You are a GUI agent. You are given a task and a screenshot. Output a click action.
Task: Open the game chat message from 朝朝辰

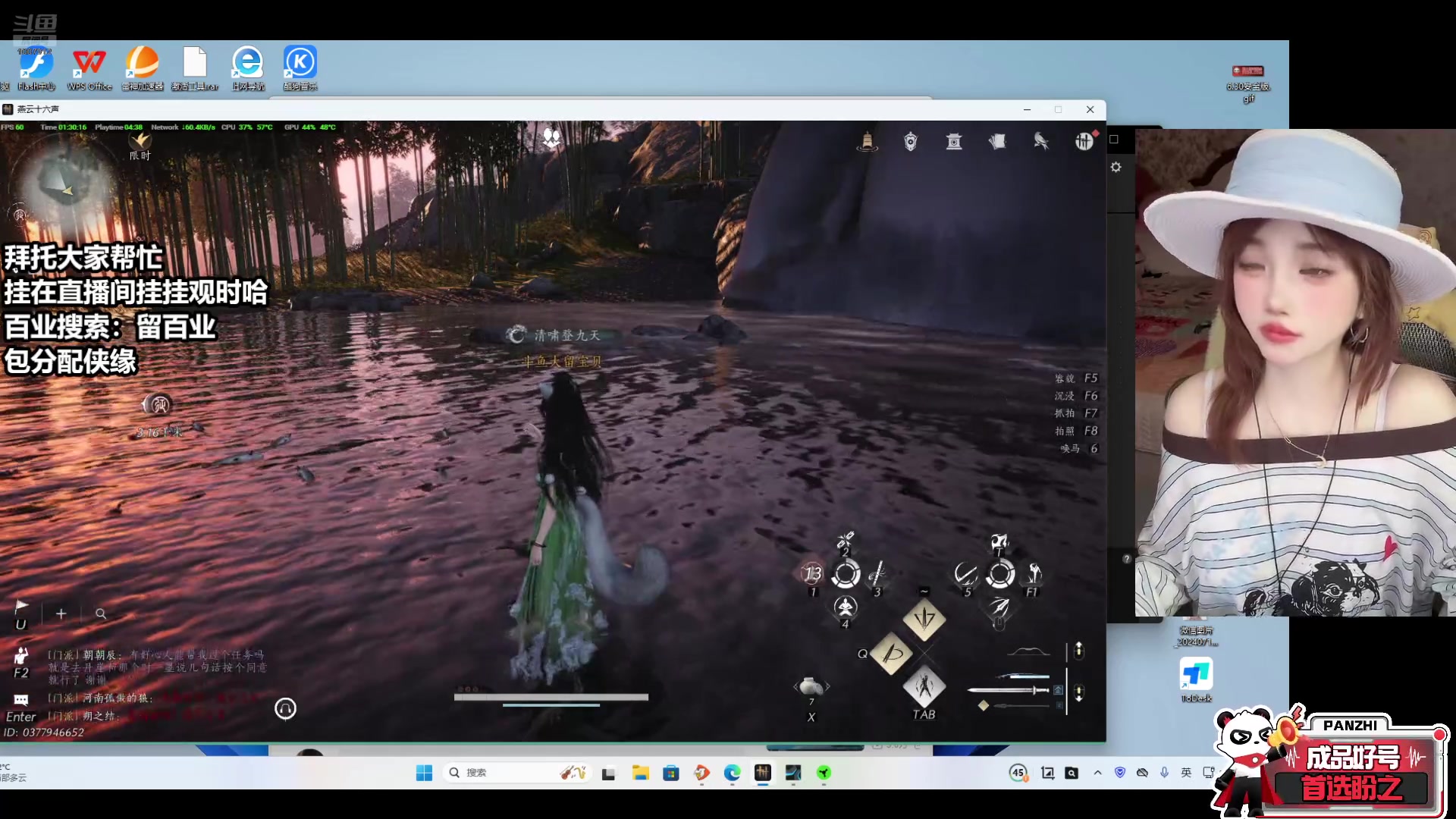click(158, 667)
